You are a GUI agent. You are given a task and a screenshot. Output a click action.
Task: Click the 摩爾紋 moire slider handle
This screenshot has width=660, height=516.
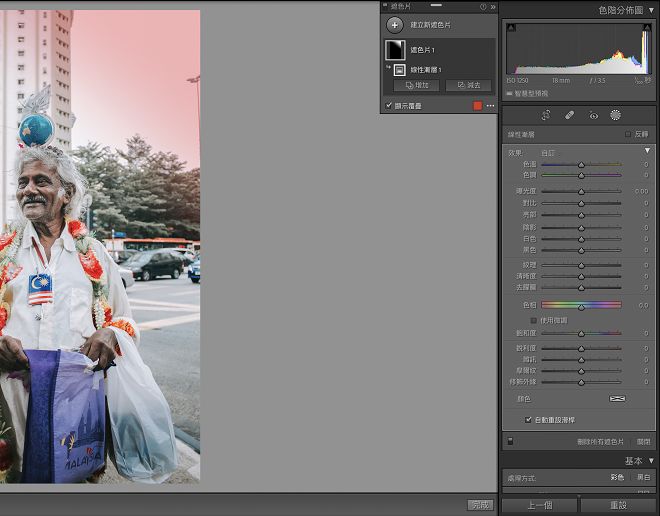pos(581,371)
